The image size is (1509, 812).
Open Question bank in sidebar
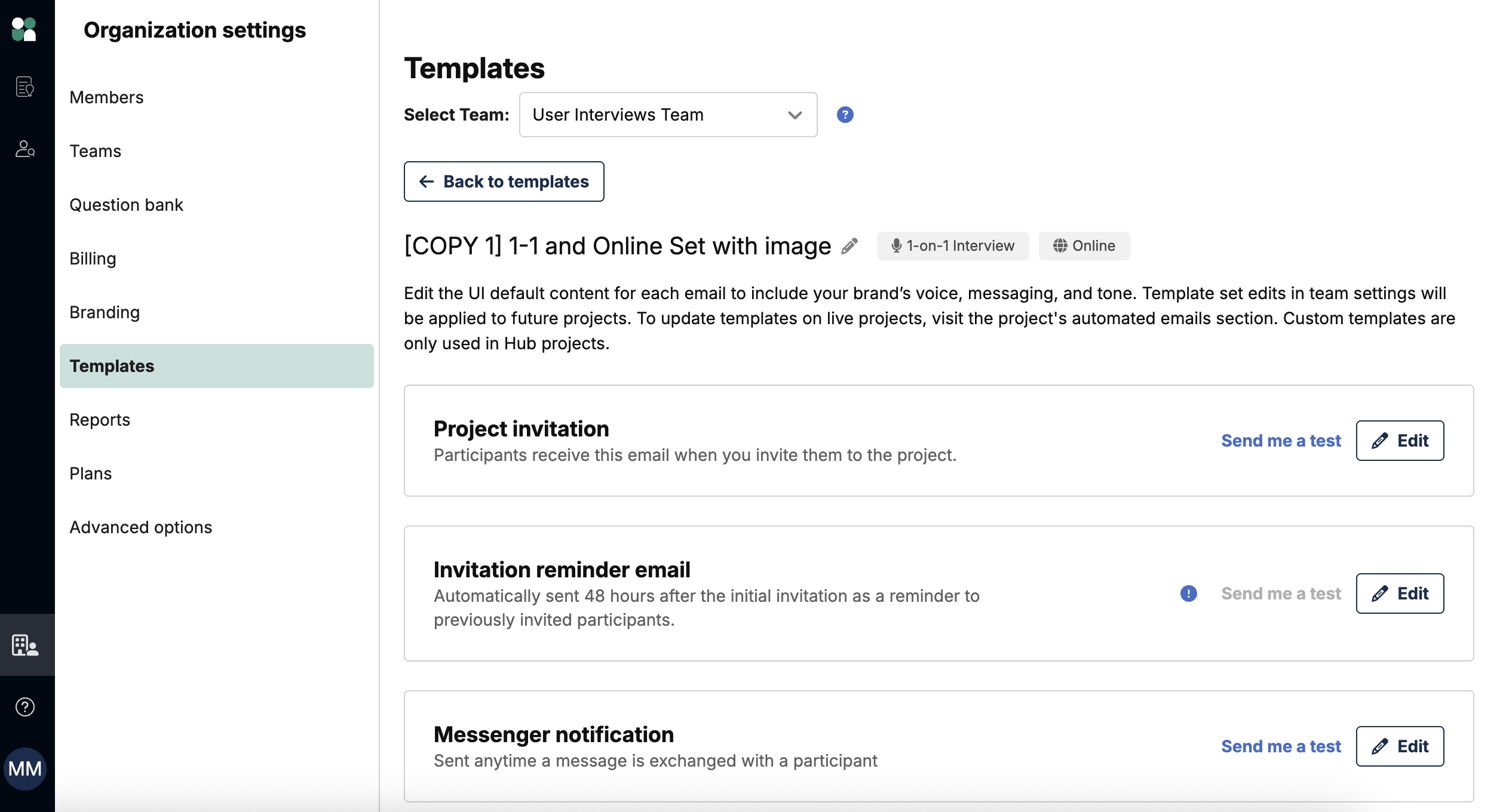tap(126, 205)
